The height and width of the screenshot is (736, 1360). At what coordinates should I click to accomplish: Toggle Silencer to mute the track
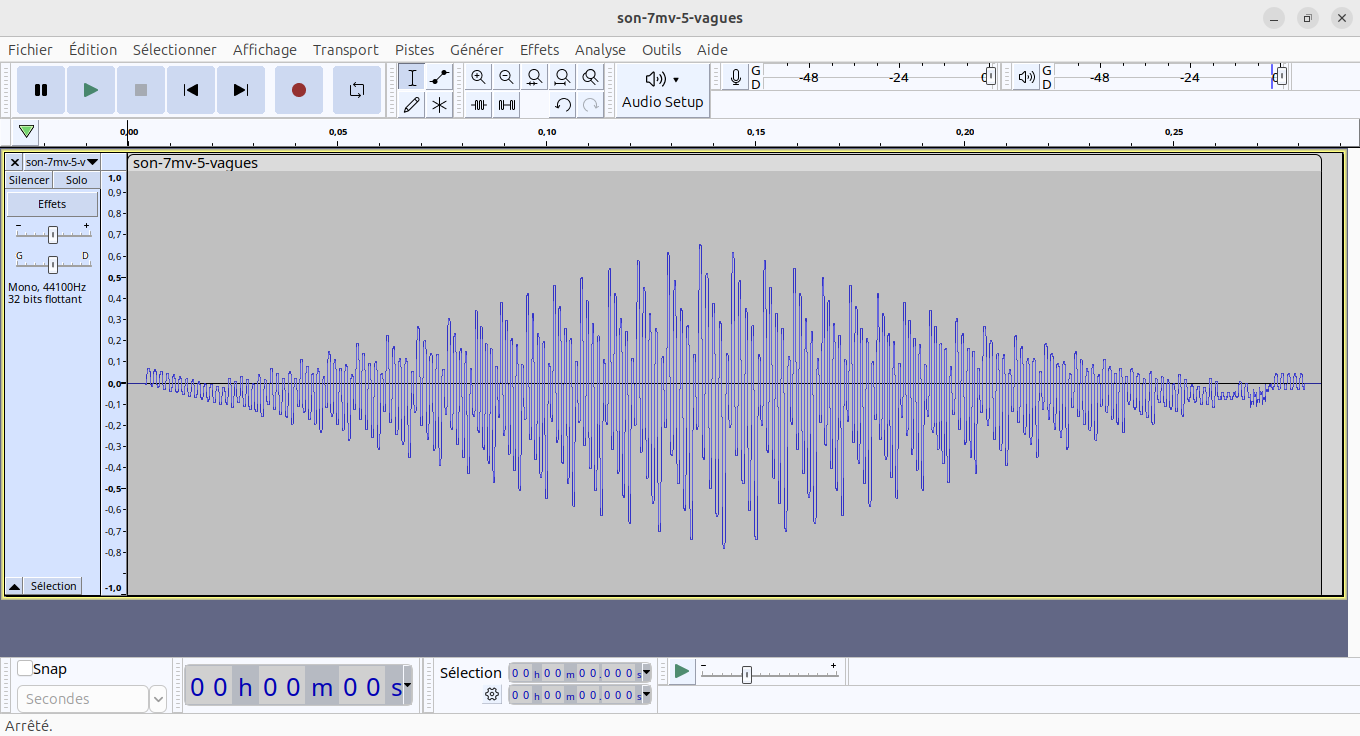(x=29, y=180)
